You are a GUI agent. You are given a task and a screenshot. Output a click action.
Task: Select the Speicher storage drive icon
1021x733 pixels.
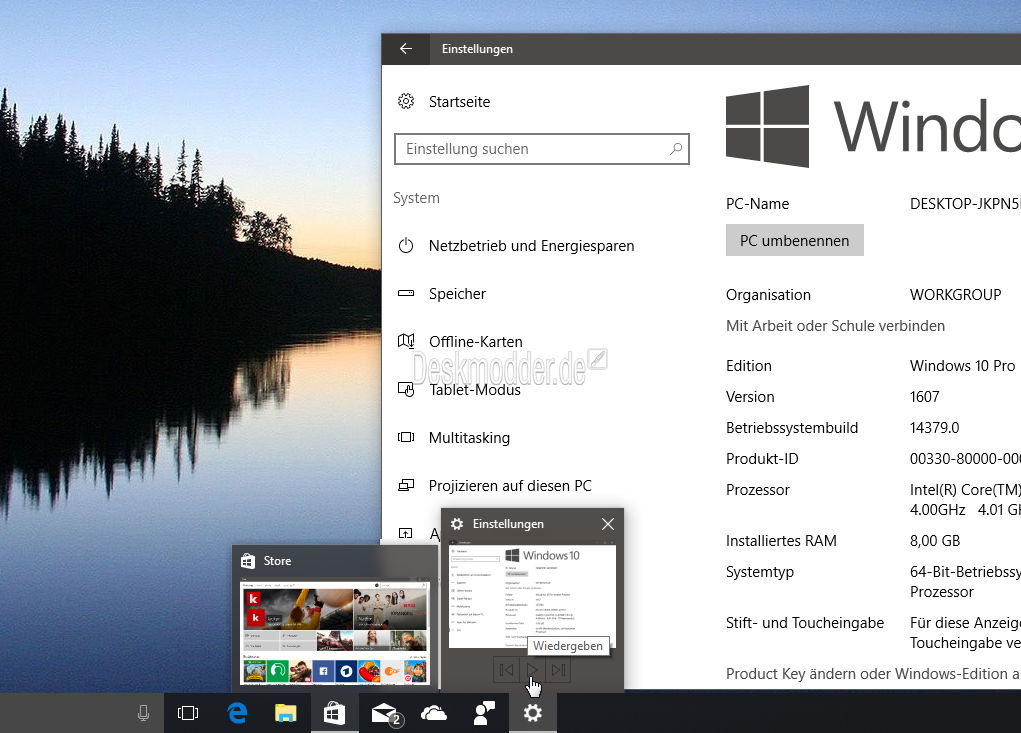point(406,294)
